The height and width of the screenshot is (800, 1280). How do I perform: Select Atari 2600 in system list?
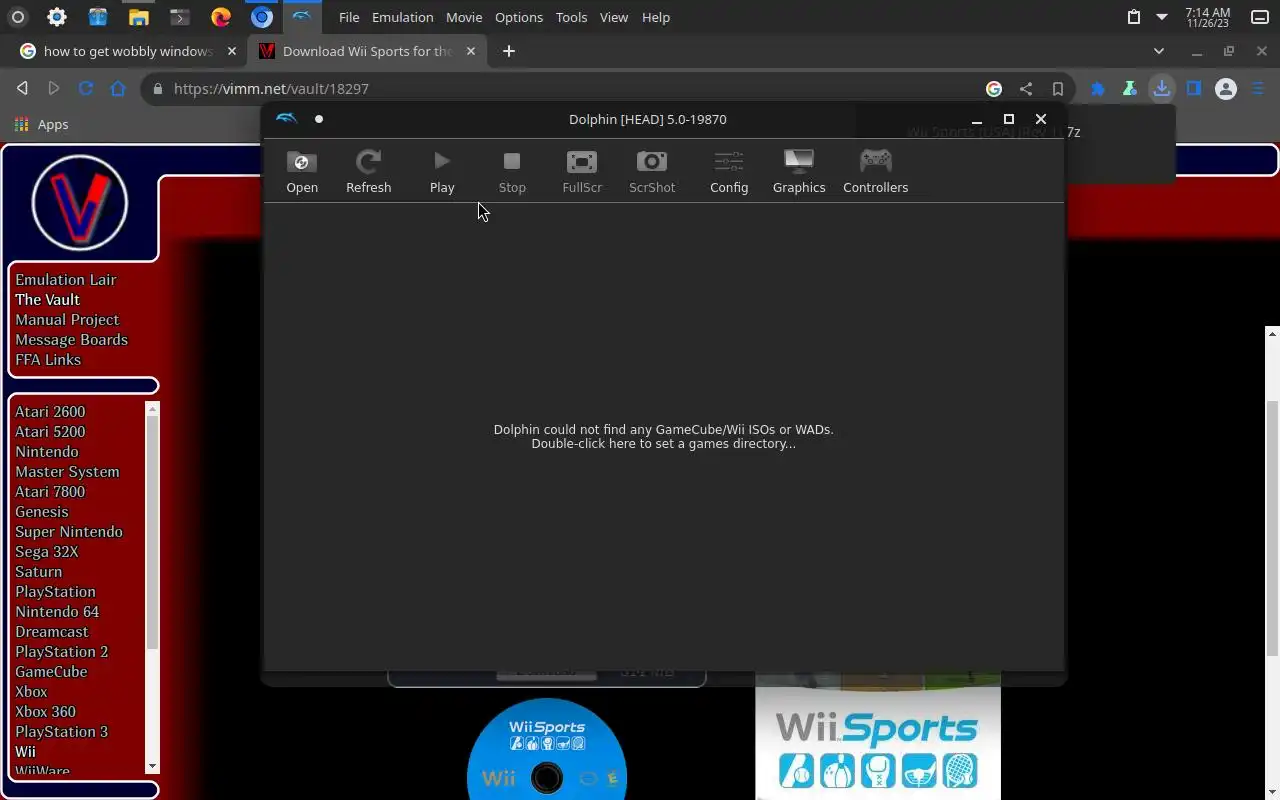pyautogui.click(x=50, y=412)
